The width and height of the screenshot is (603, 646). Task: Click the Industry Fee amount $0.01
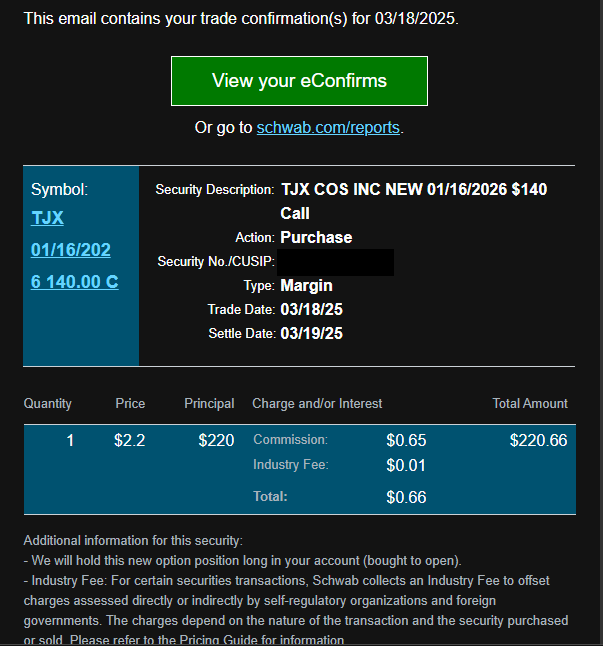point(406,465)
